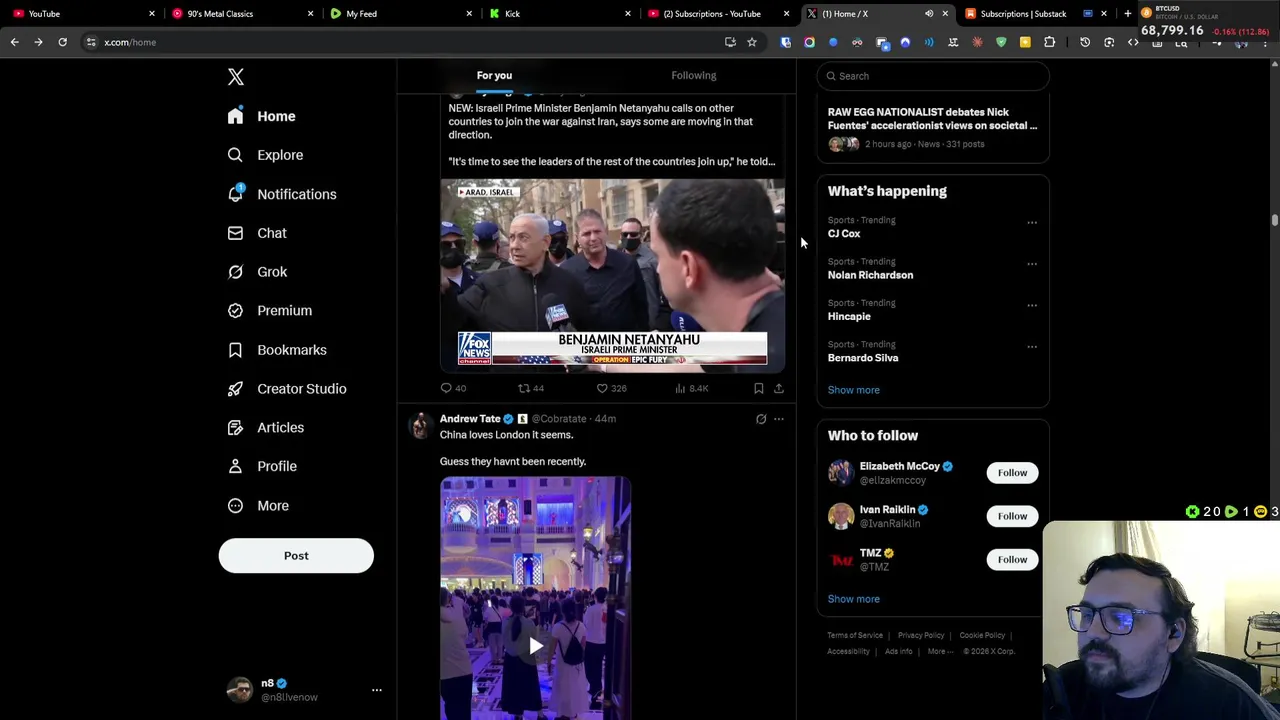Go back in browser history
This screenshot has width=1280, height=720.
[x=15, y=42]
